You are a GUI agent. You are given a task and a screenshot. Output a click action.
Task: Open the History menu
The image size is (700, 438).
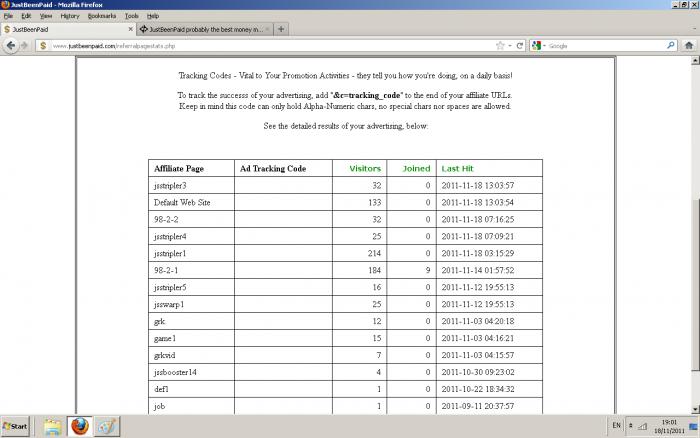pyautogui.click(x=69, y=16)
